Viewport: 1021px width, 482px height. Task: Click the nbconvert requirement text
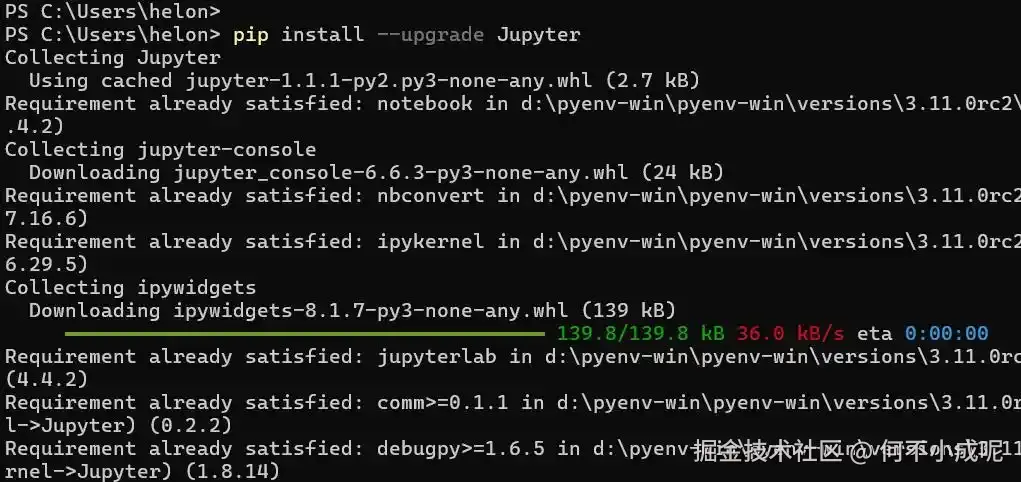(x=430, y=195)
